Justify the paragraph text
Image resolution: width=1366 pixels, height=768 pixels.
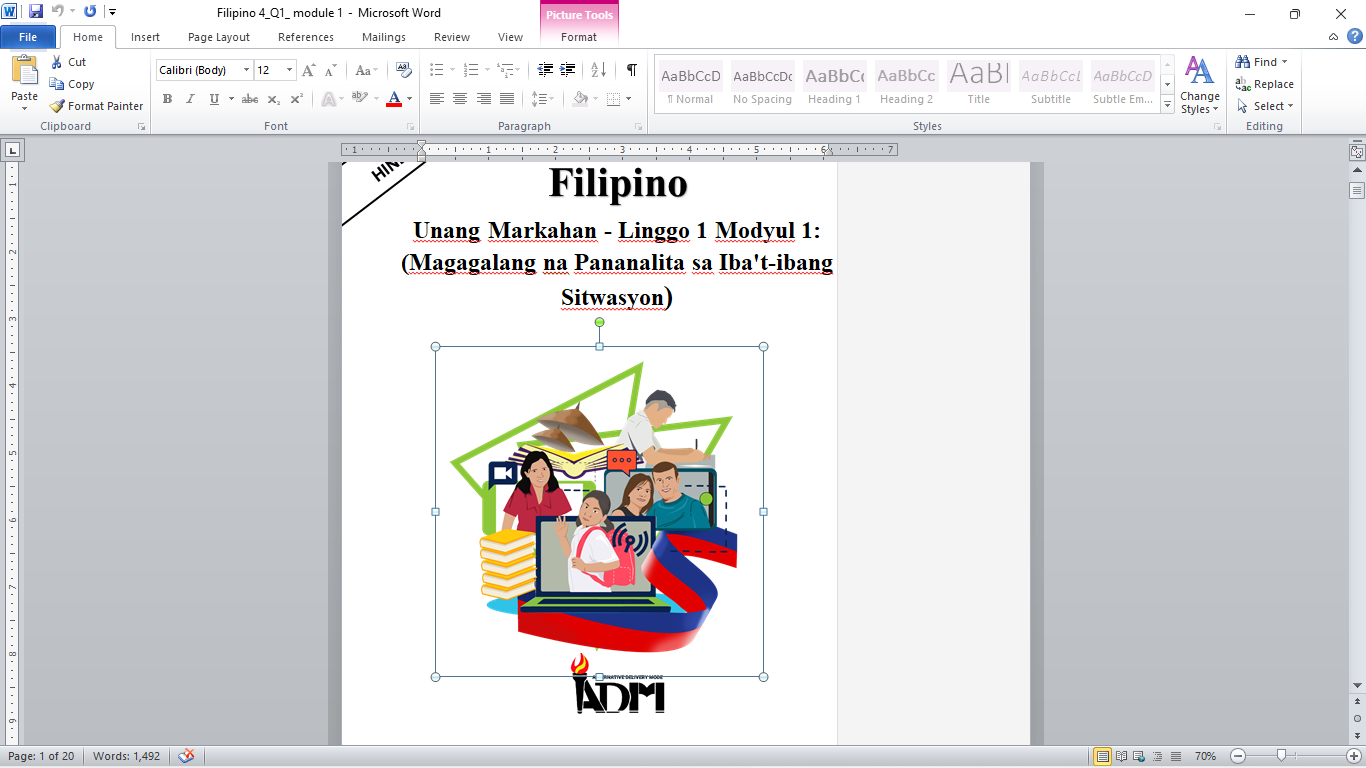pyautogui.click(x=507, y=99)
